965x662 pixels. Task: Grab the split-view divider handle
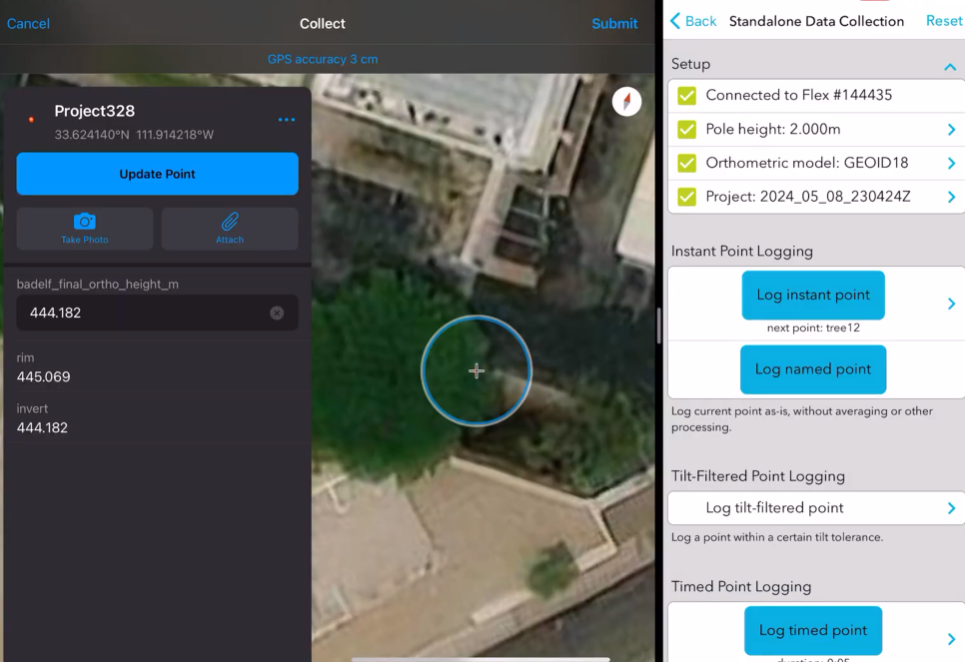659,325
